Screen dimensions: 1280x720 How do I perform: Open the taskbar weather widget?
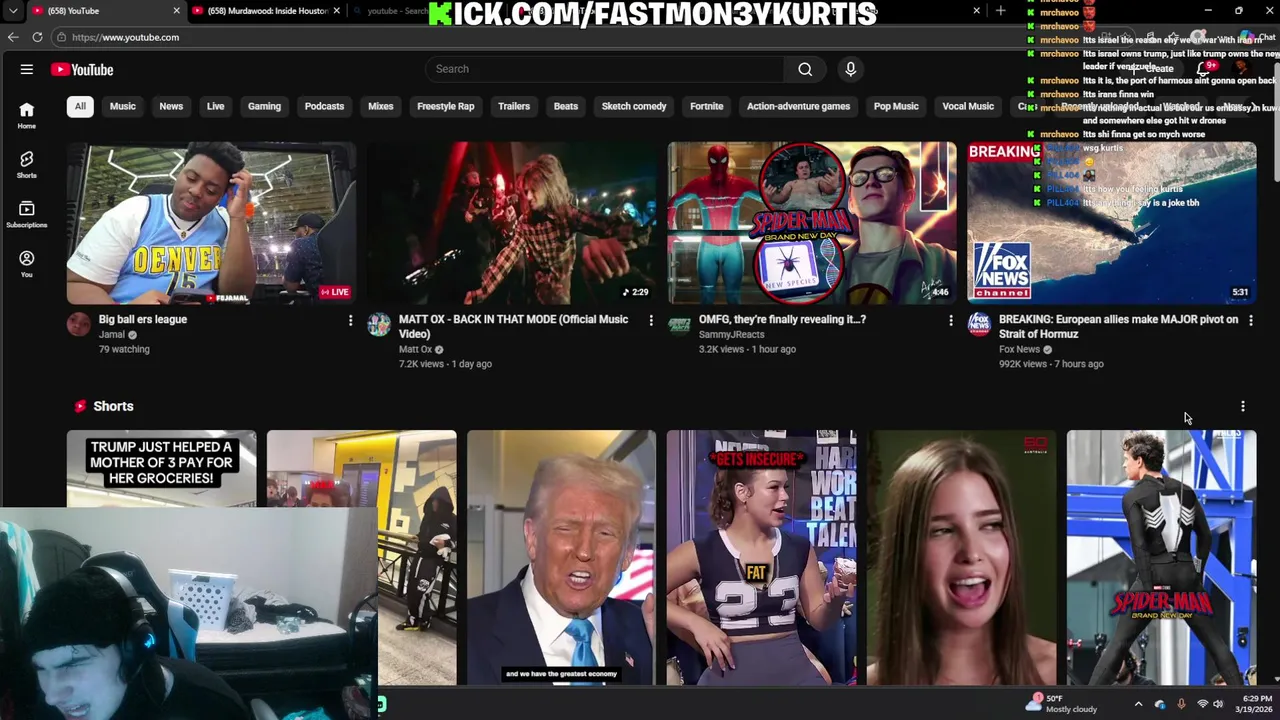coord(1062,703)
